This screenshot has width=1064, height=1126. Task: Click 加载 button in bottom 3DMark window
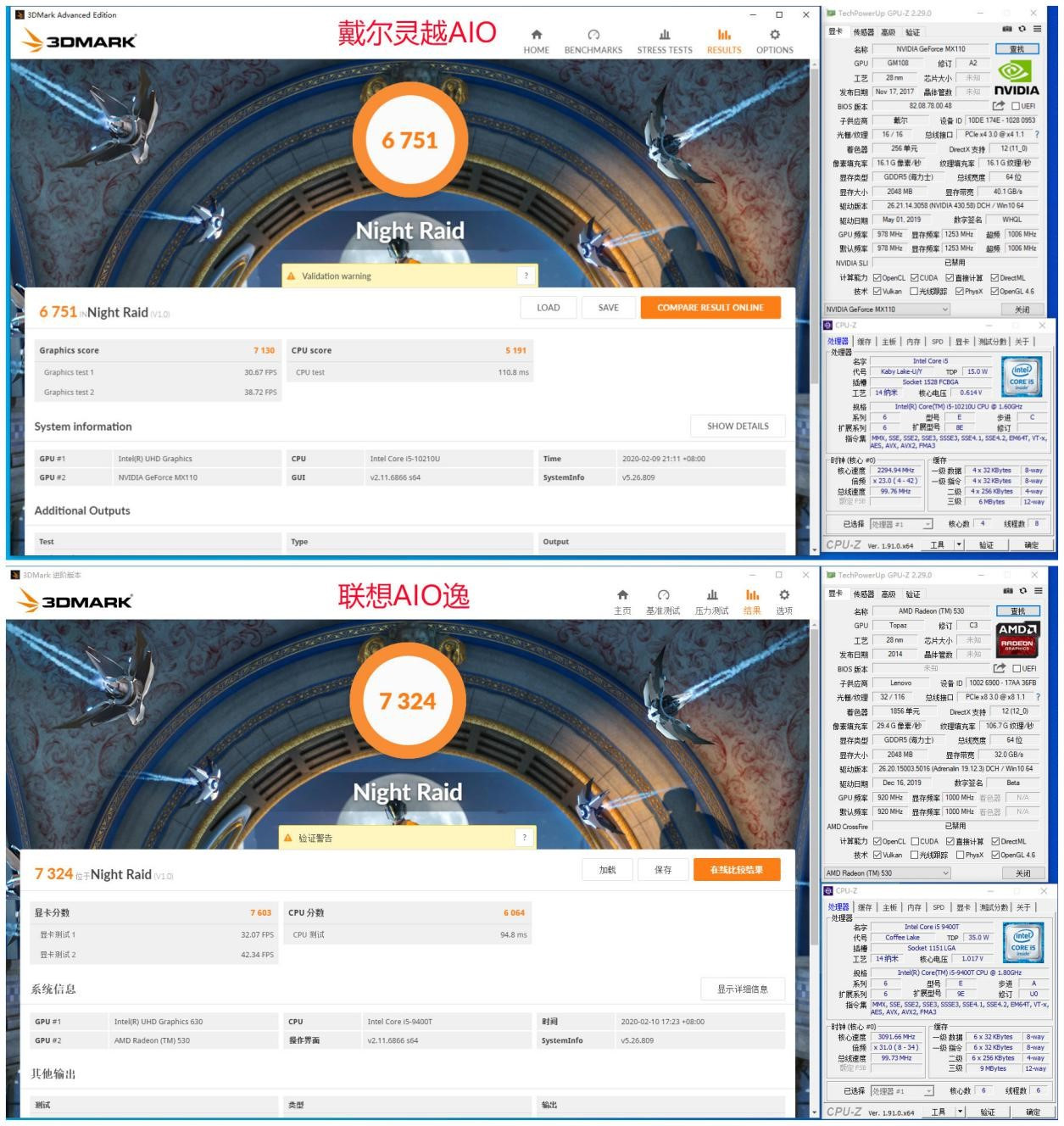[x=607, y=870]
